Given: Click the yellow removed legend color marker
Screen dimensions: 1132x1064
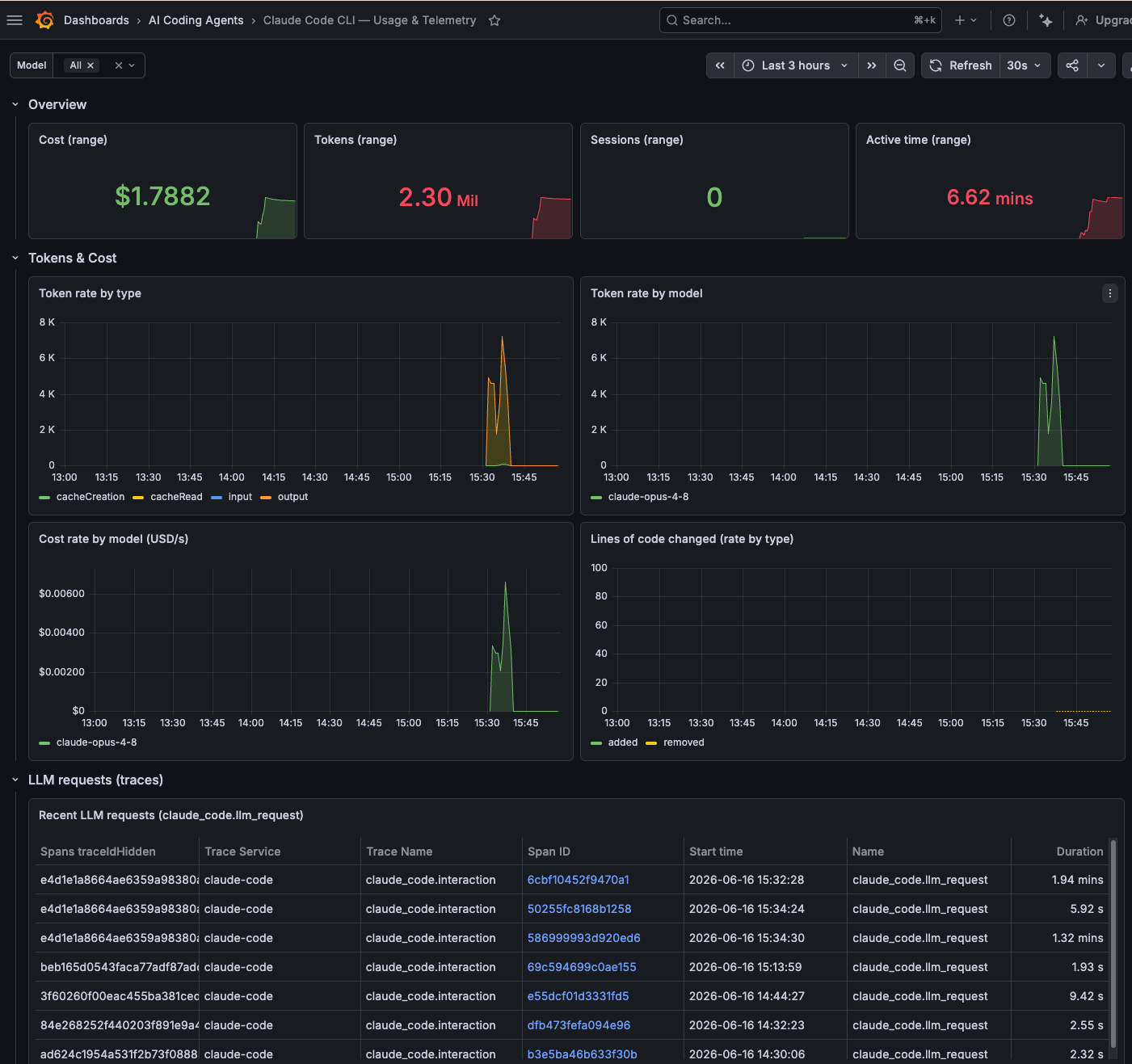Looking at the screenshot, I should [651, 743].
